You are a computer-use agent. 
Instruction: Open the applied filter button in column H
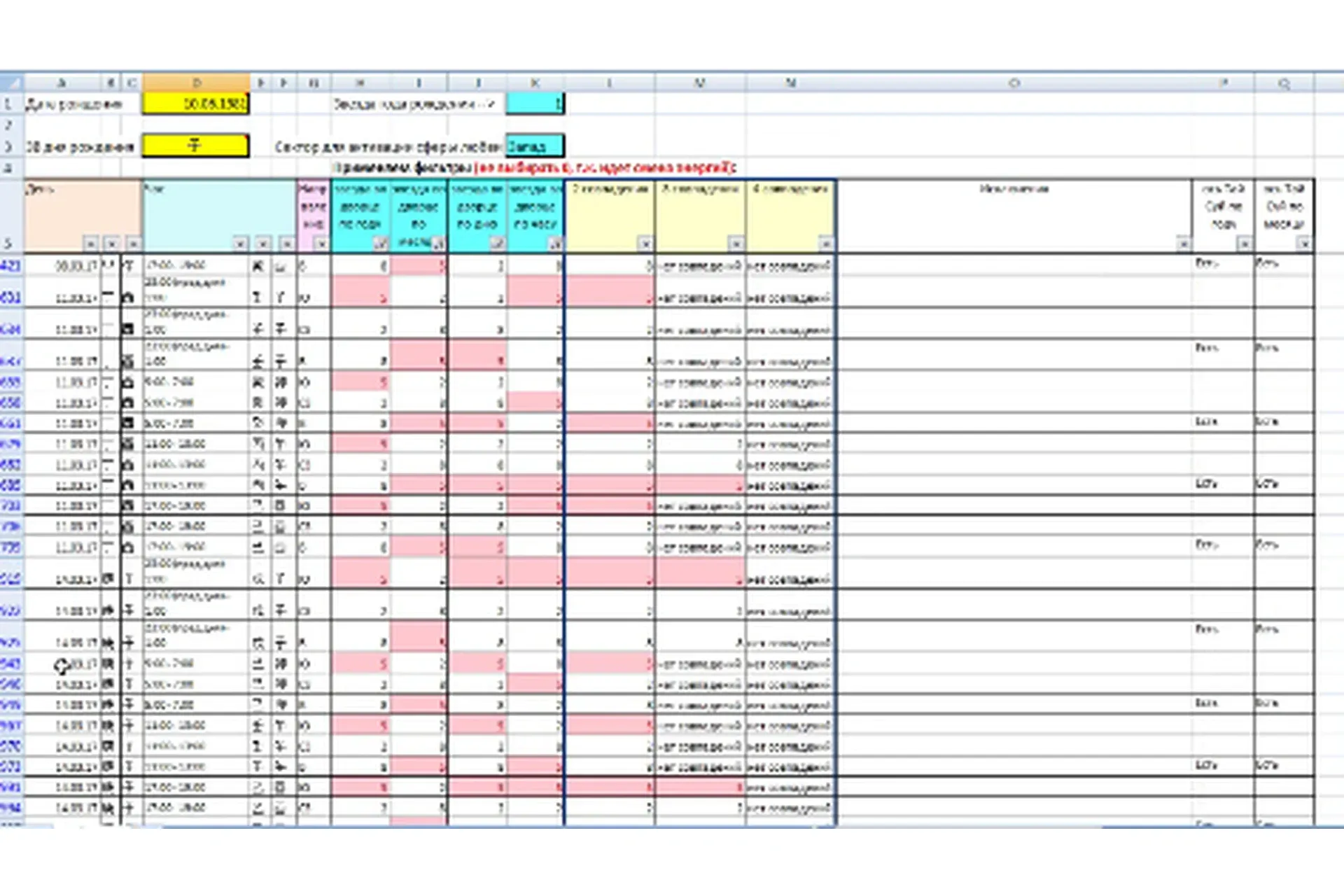380,244
